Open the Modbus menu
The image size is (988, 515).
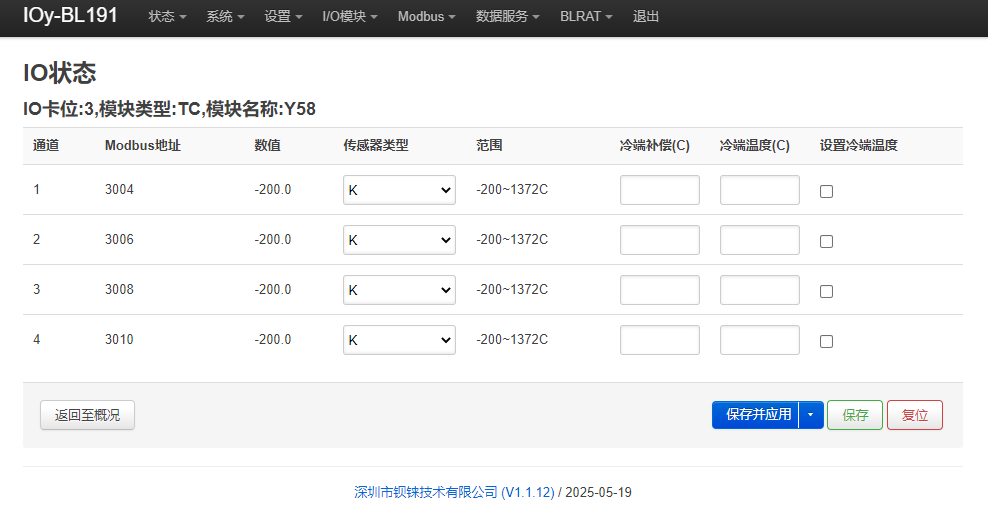tap(426, 16)
